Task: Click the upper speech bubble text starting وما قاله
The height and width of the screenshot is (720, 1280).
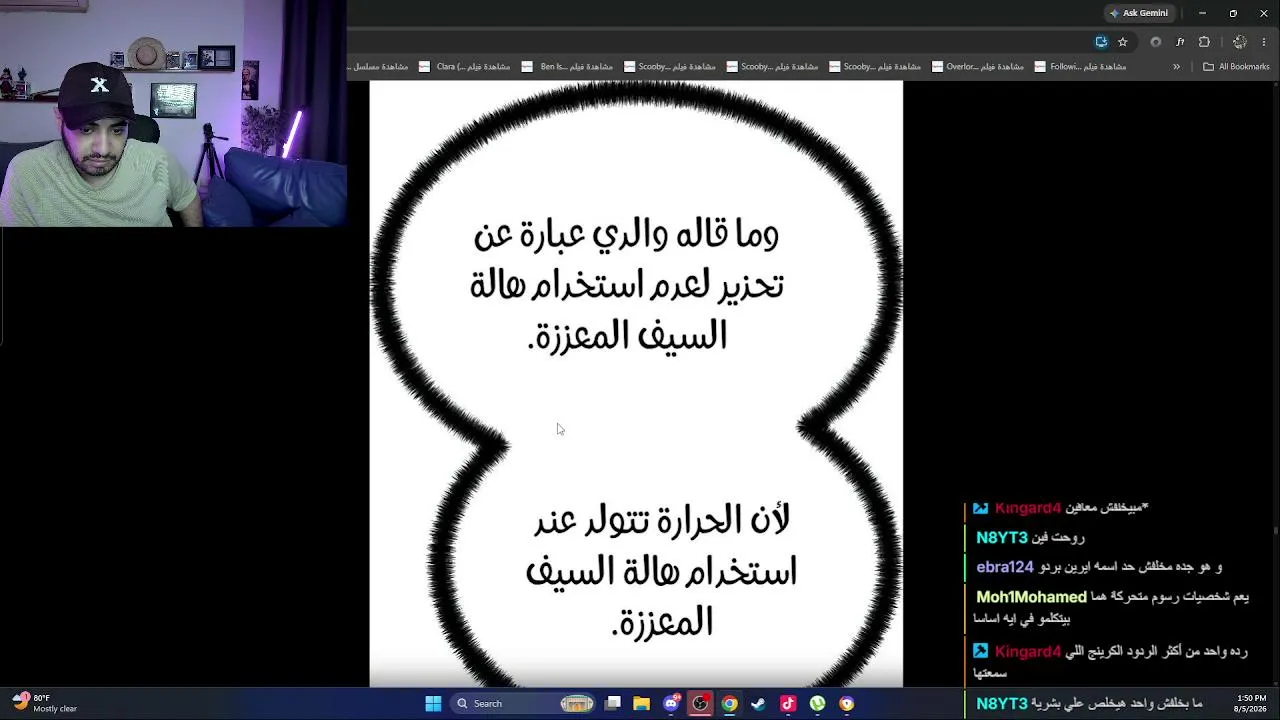Action: point(626,285)
